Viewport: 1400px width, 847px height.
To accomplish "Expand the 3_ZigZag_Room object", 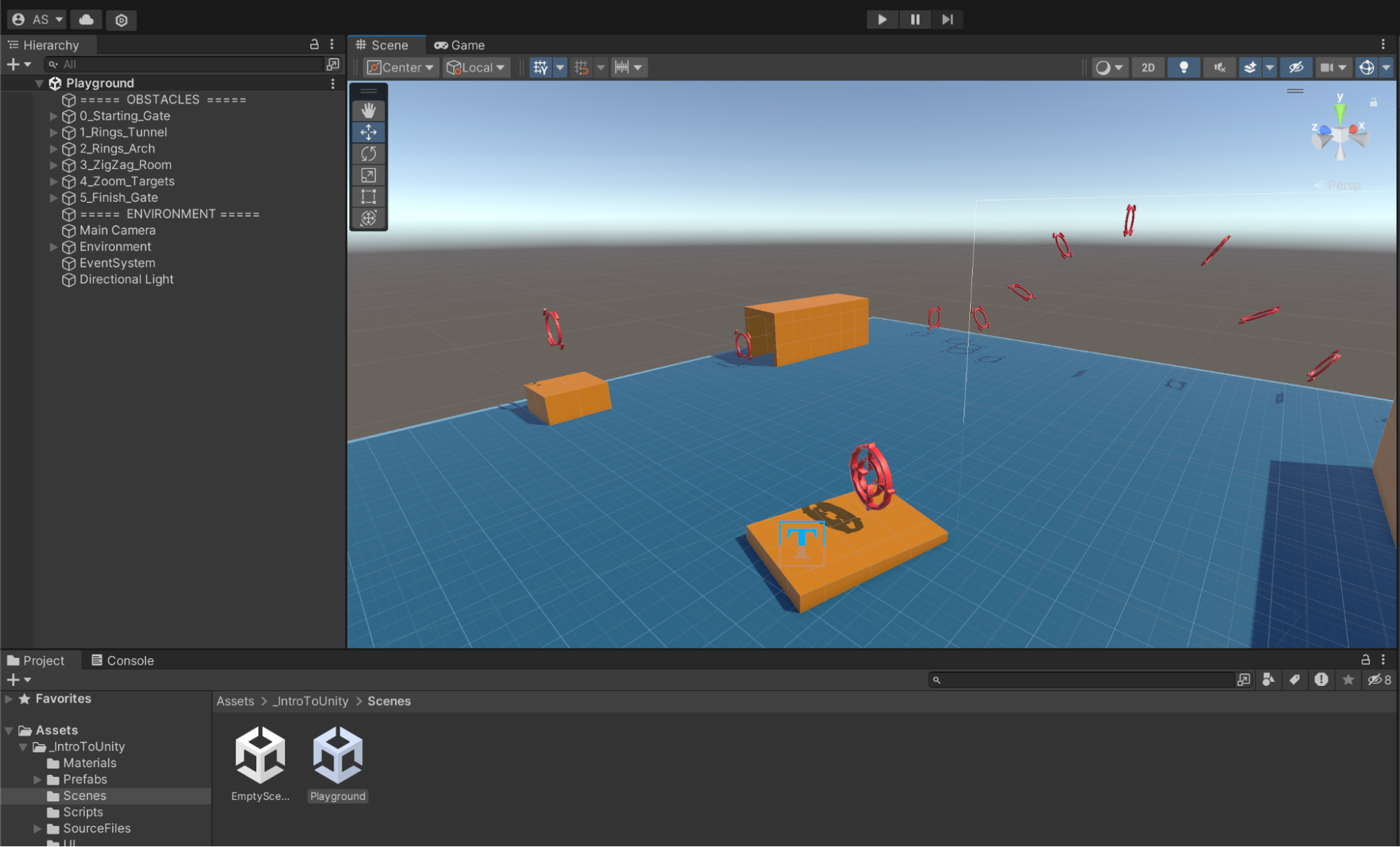I will tap(53, 165).
